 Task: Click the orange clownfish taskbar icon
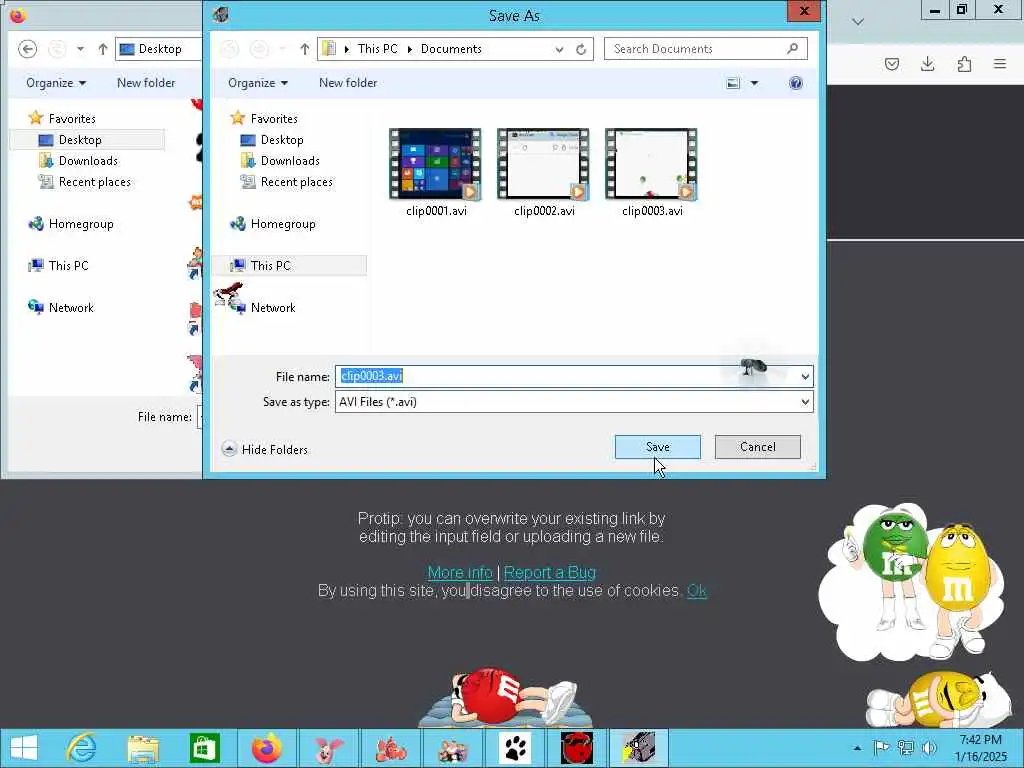click(391, 748)
